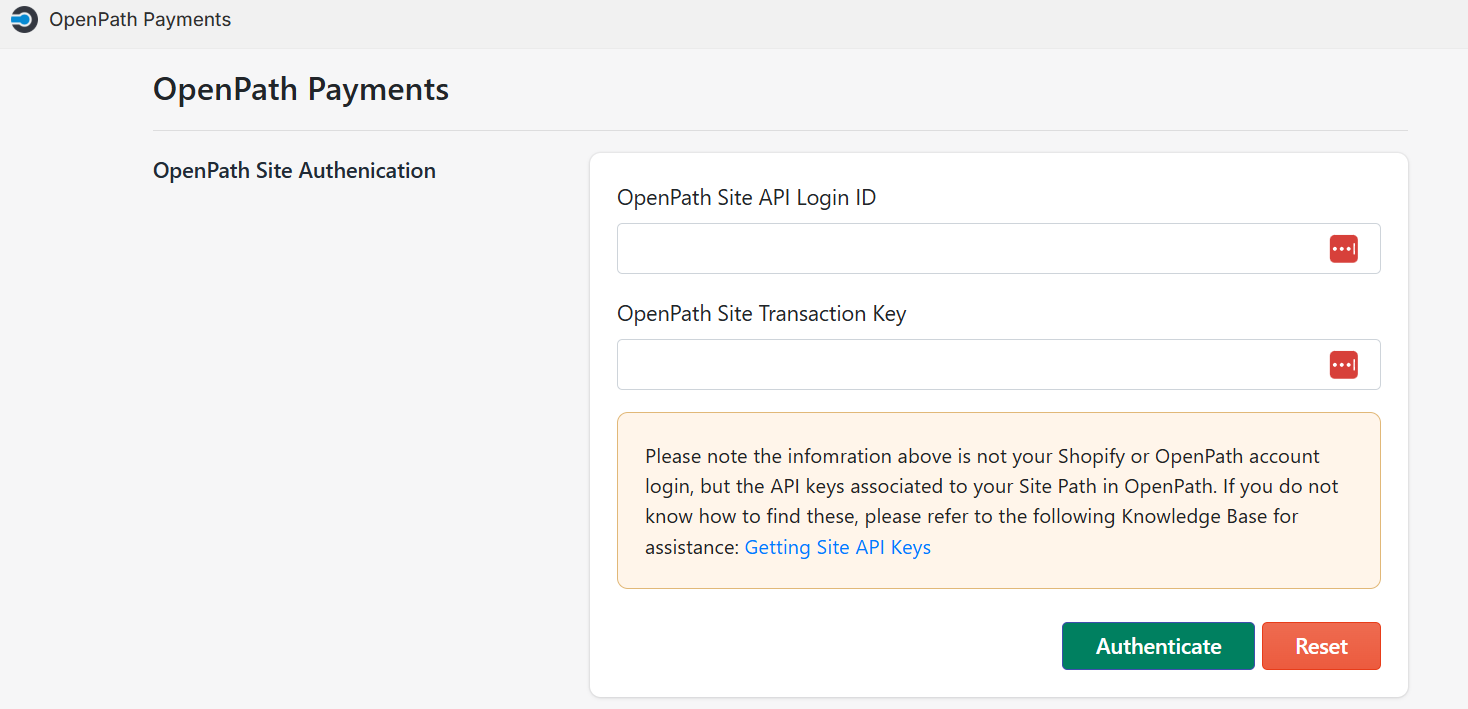Screen dimensions: 1468x709
Task: Click the "OpenPath Site Transaction Key" label
Action: coord(762,314)
